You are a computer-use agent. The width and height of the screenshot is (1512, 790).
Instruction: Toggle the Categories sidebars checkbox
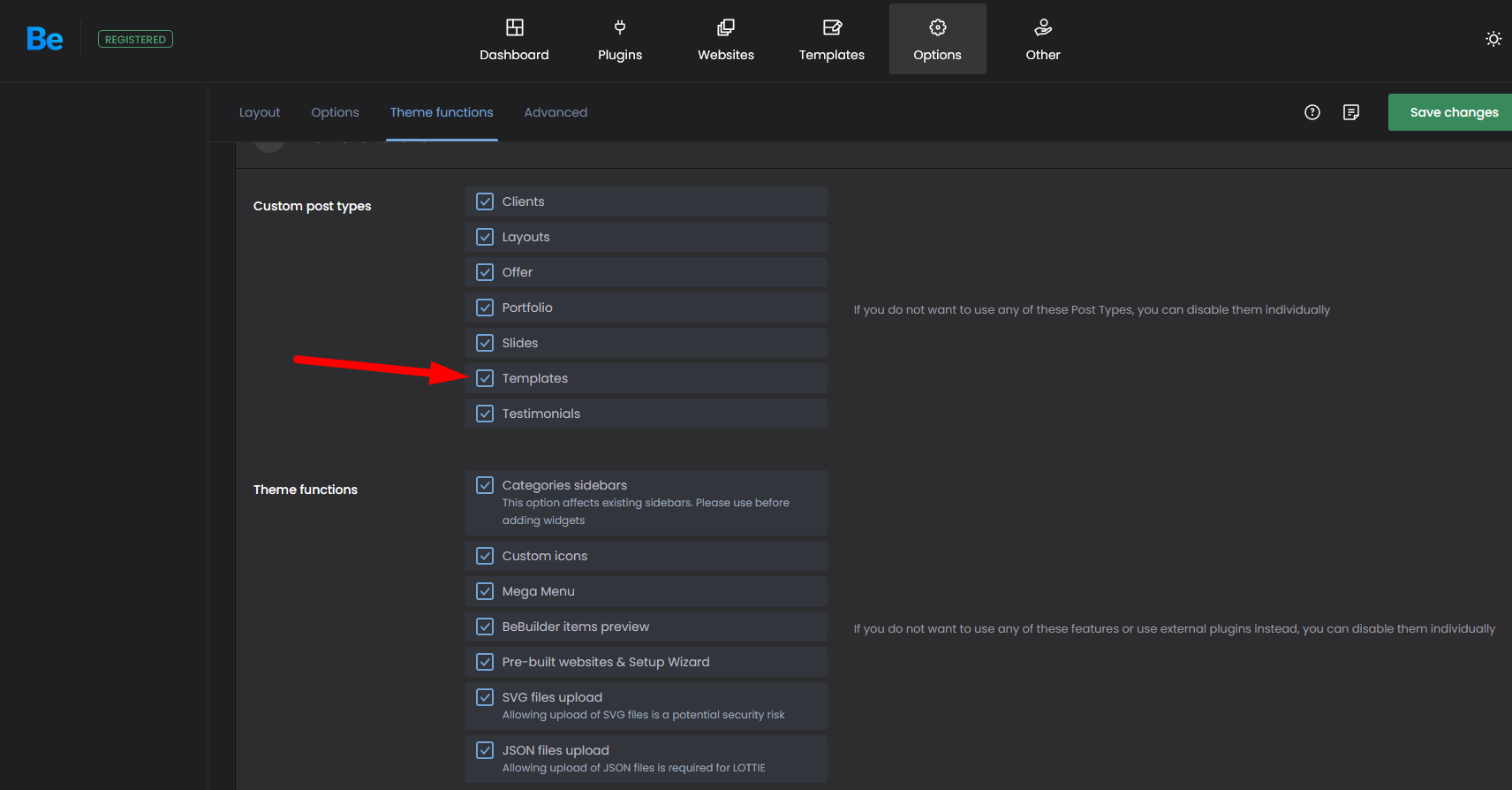[485, 485]
